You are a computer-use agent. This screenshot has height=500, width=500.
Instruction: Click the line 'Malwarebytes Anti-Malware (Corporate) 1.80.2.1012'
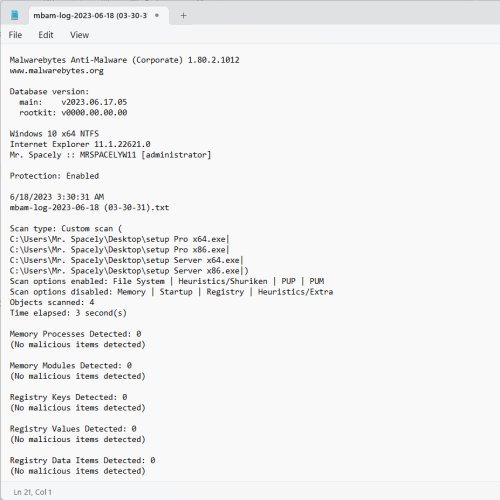[125, 60]
